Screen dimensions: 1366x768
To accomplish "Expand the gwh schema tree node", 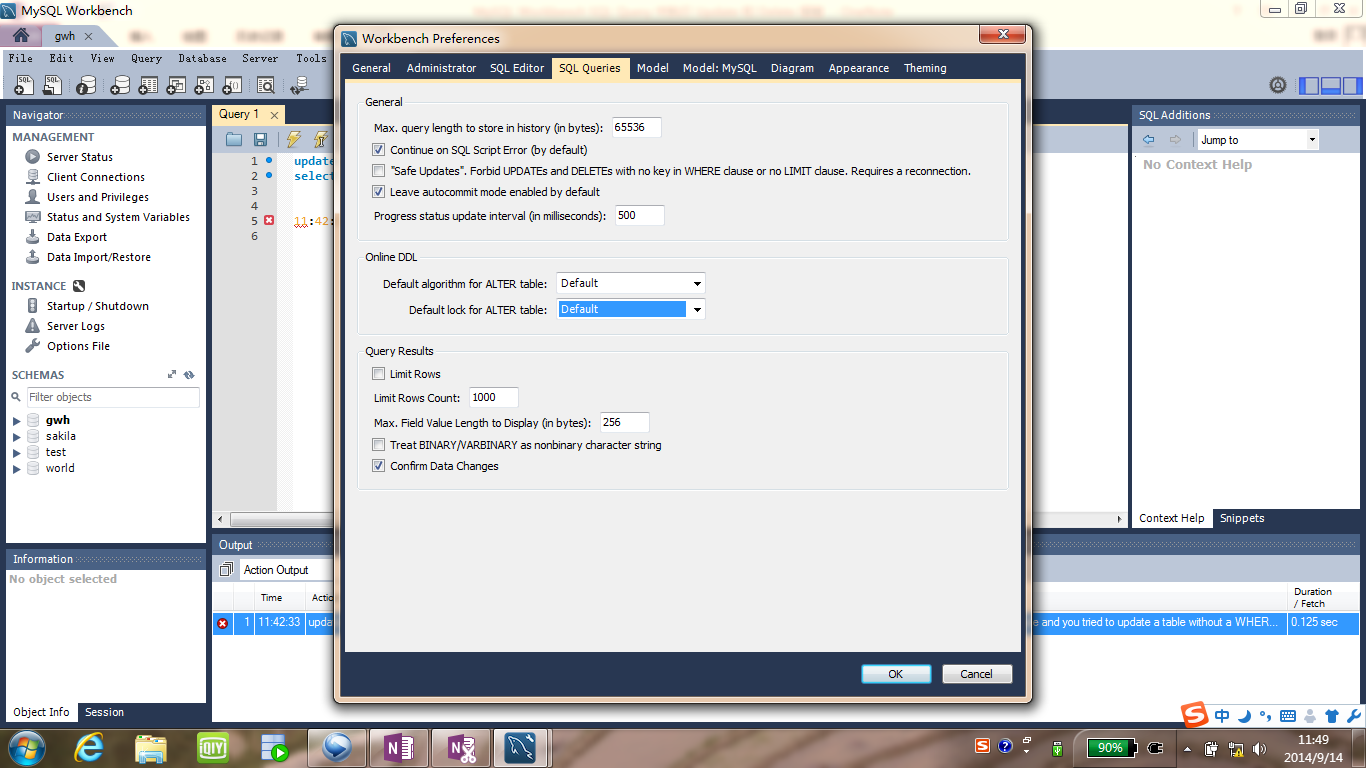I will coord(16,421).
